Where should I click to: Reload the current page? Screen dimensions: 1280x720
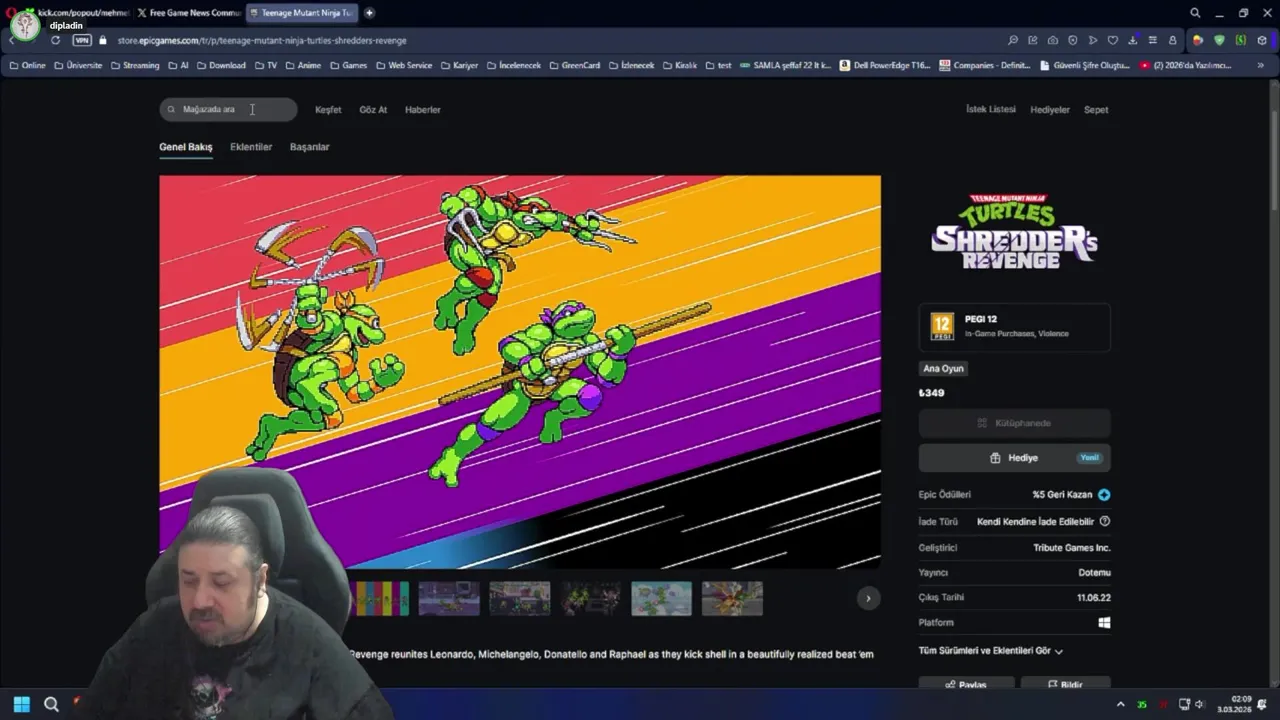click(x=55, y=40)
